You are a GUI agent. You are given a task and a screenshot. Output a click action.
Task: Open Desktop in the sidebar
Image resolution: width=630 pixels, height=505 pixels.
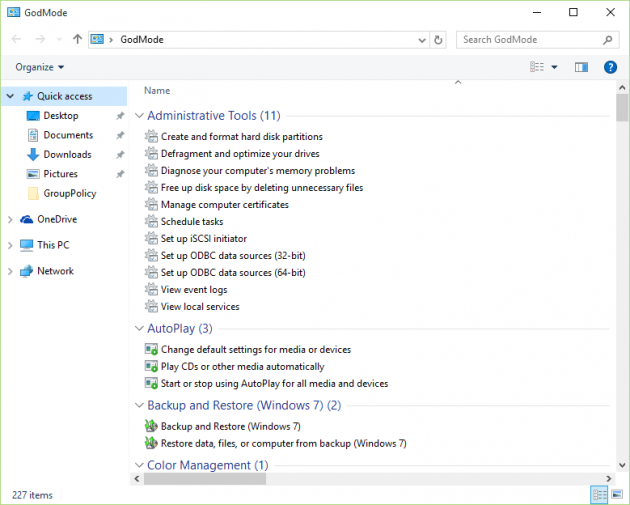pyautogui.click(x=61, y=116)
